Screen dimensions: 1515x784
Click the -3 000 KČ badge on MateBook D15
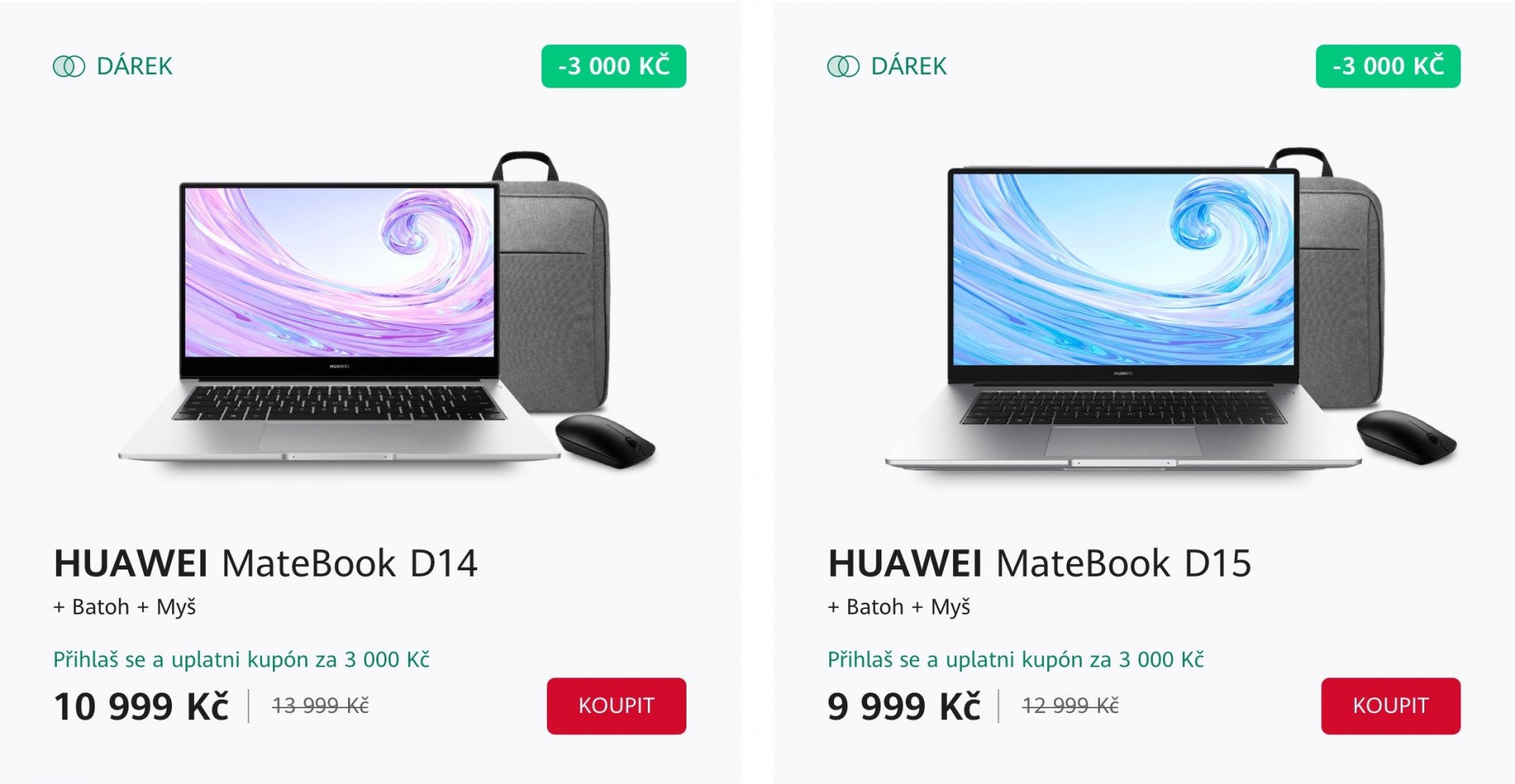(x=1388, y=66)
